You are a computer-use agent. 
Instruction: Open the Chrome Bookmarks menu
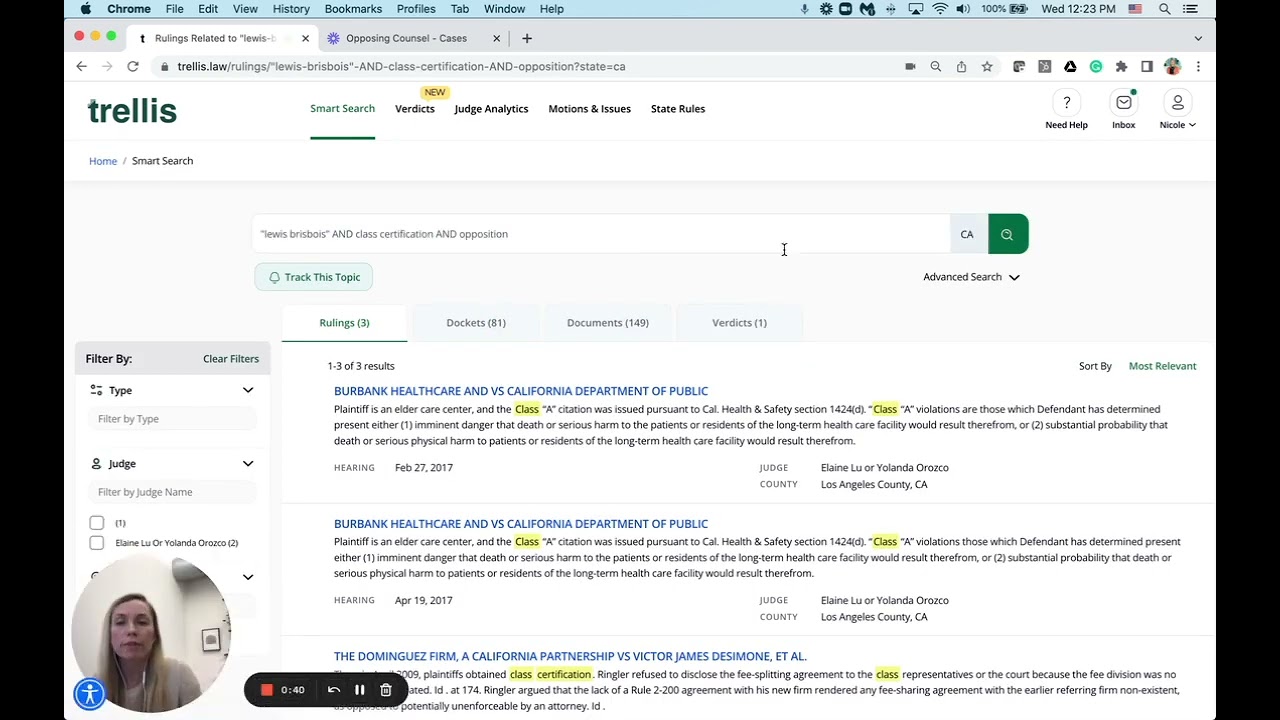(x=353, y=9)
